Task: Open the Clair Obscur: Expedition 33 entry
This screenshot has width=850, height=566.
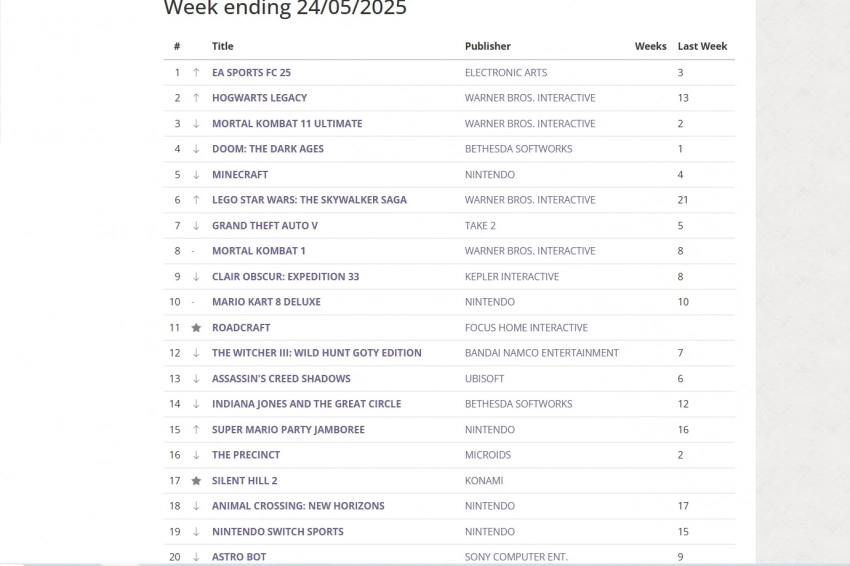Action: tap(285, 277)
